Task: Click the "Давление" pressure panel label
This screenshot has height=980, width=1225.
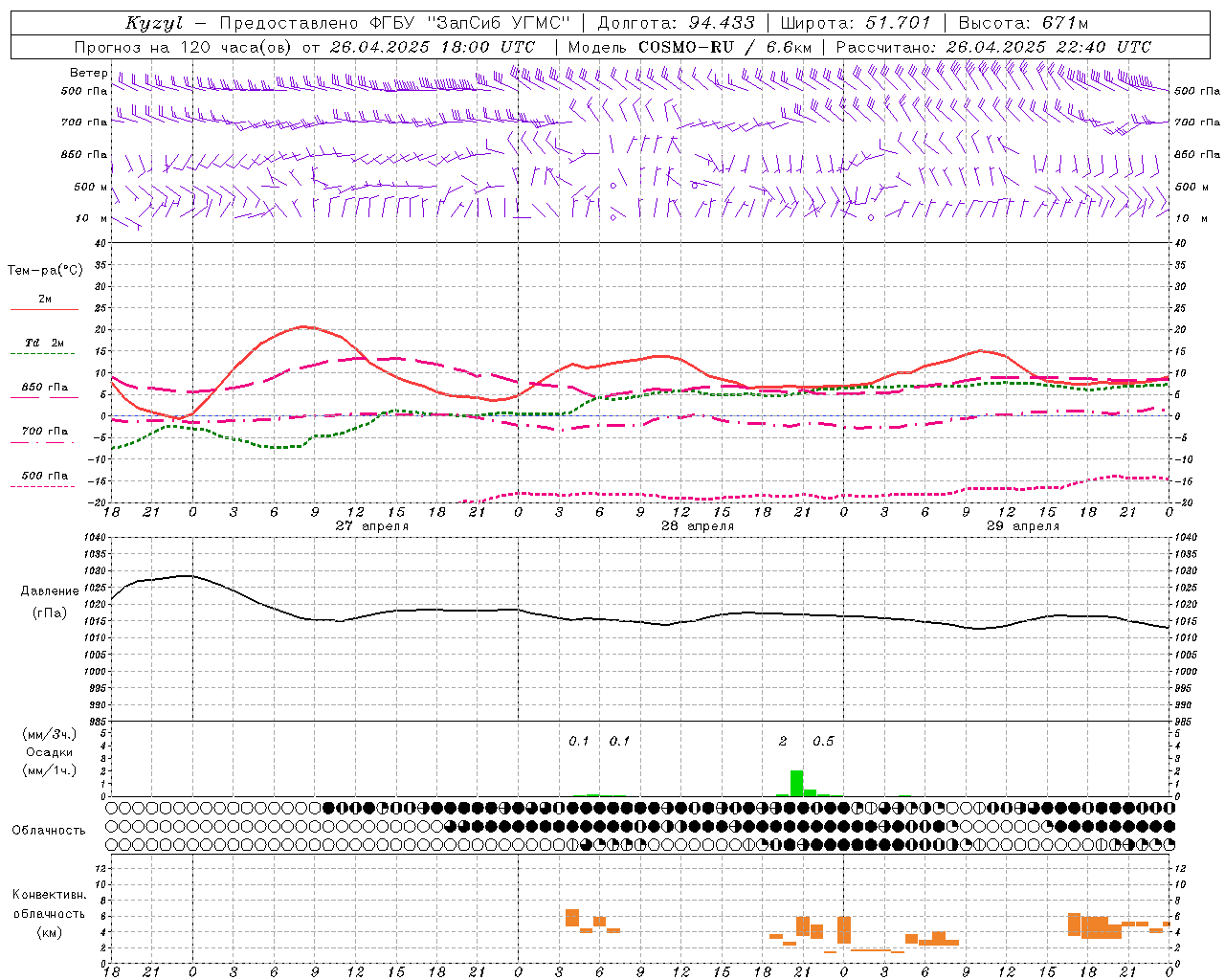Action: (x=50, y=591)
